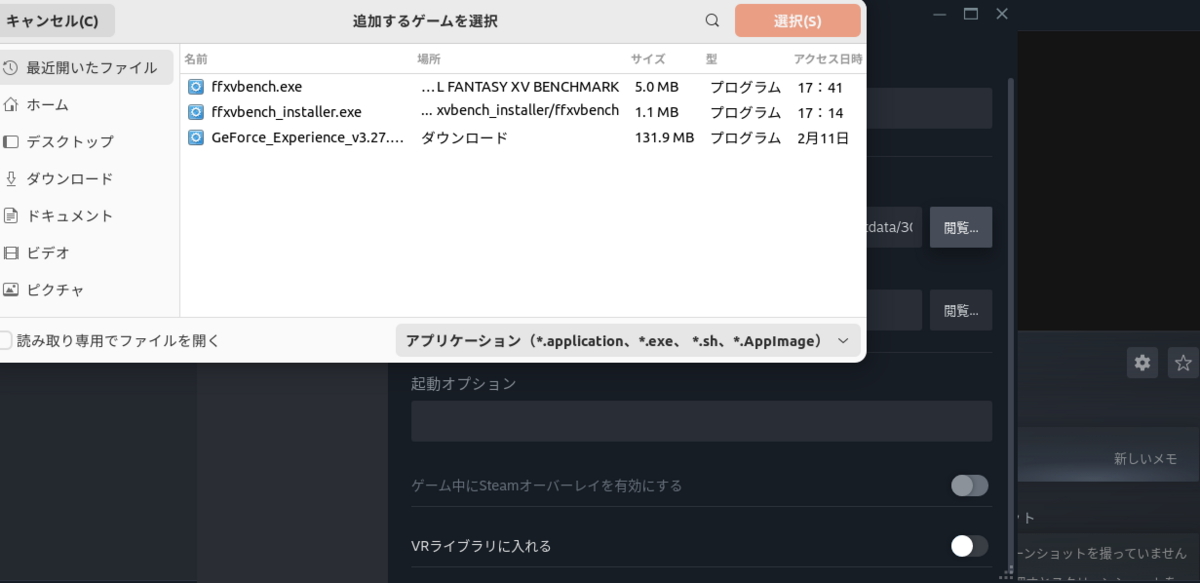Sort by the アクセス日時 column header
This screenshot has width=1200, height=583.
pyautogui.click(x=828, y=59)
